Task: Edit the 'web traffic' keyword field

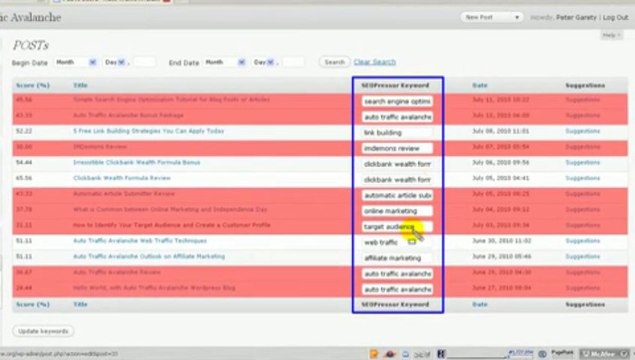Action: coord(397,242)
